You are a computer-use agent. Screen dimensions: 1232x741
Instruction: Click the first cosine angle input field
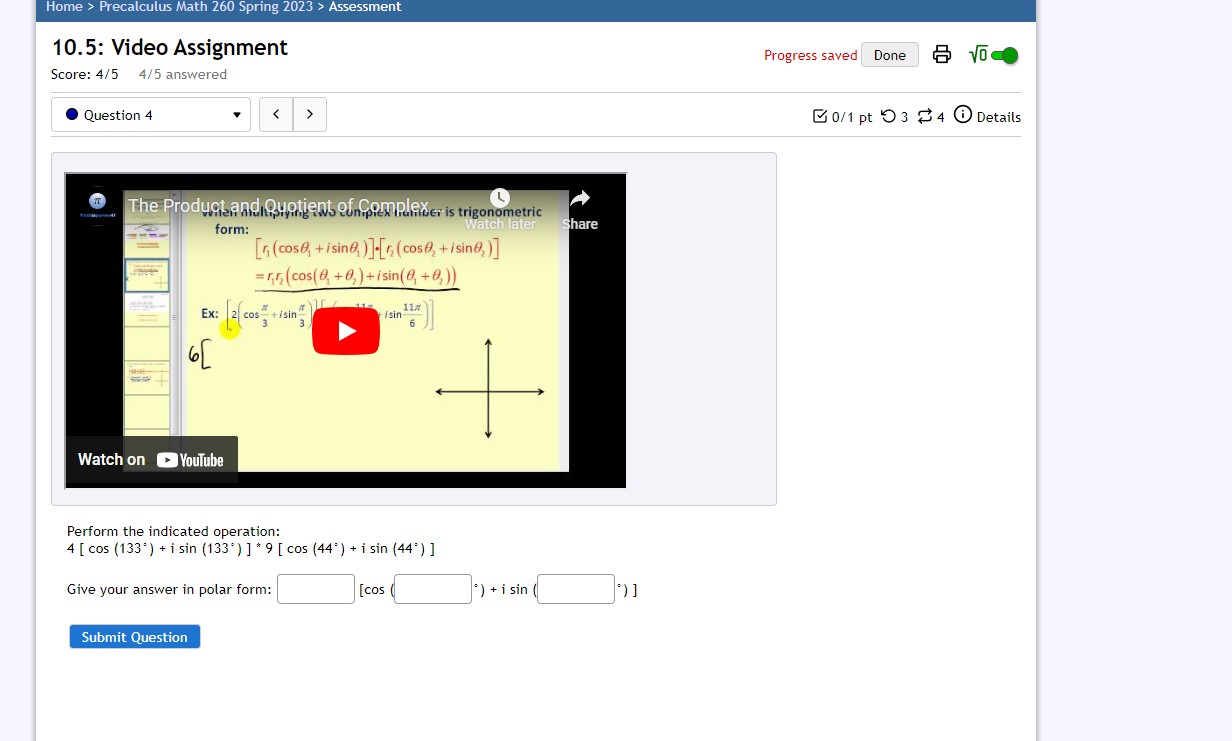tap(432, 589)
